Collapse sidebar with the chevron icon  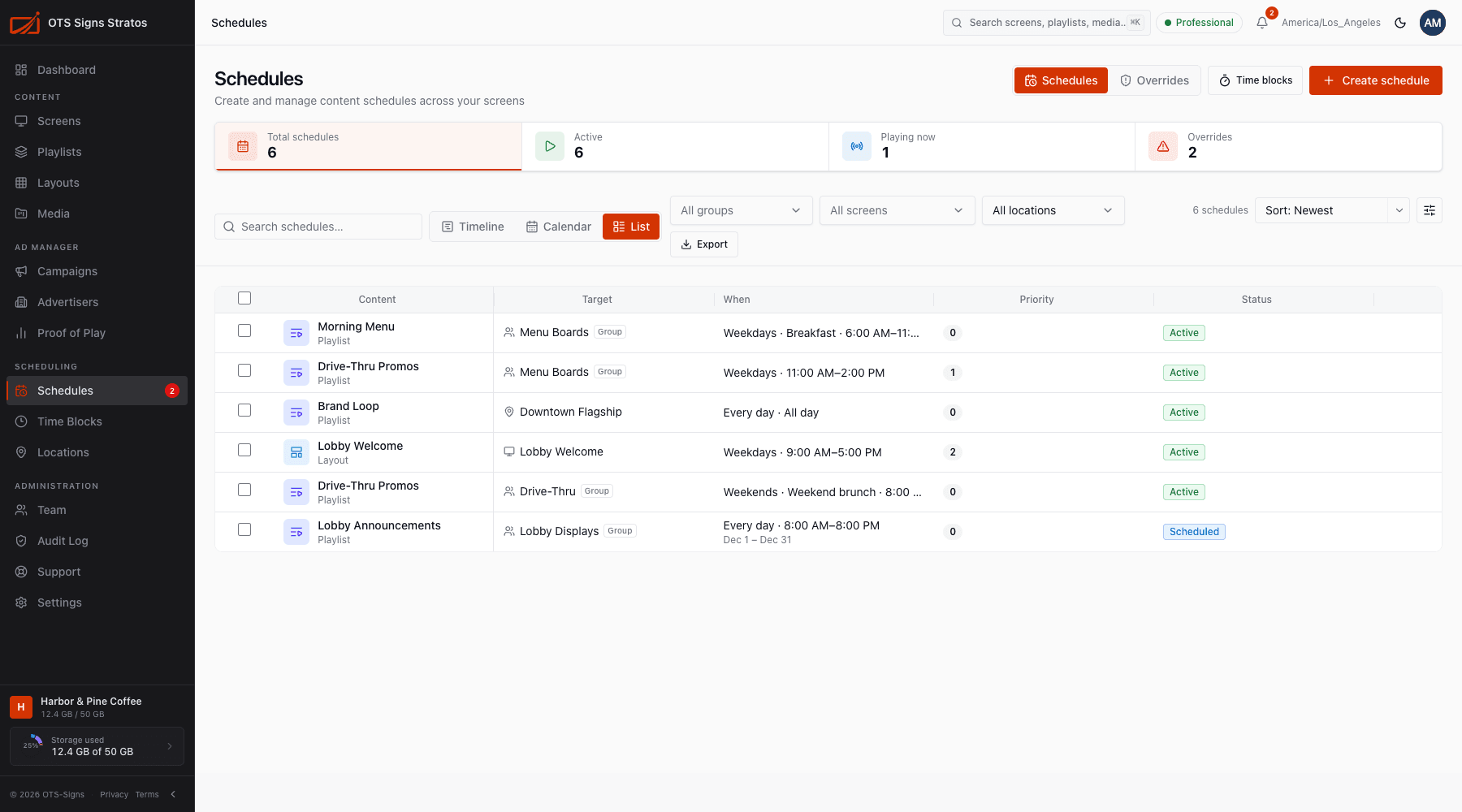coord(173,794)
